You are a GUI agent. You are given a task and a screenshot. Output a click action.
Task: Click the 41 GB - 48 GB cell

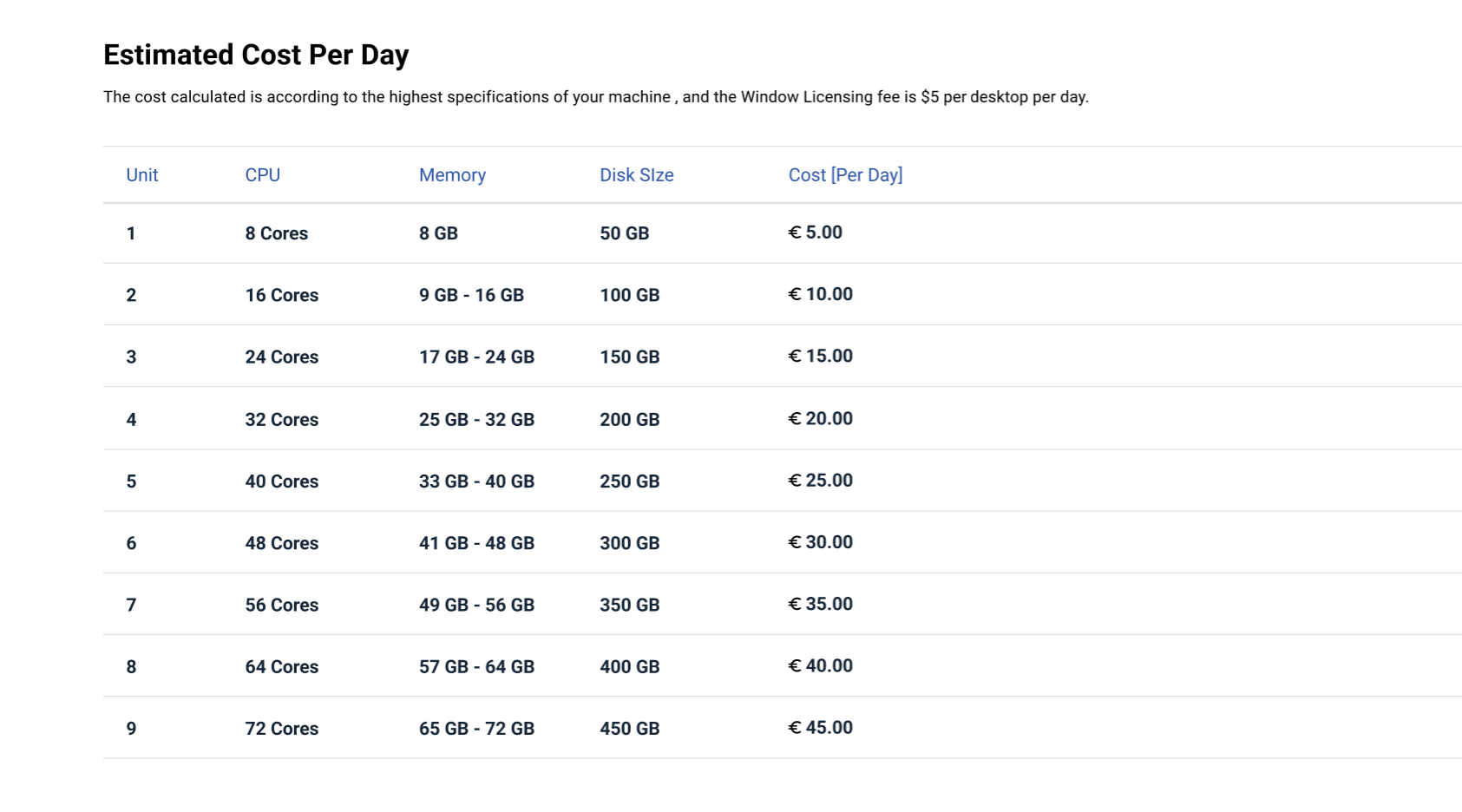[x=476, y=543]
